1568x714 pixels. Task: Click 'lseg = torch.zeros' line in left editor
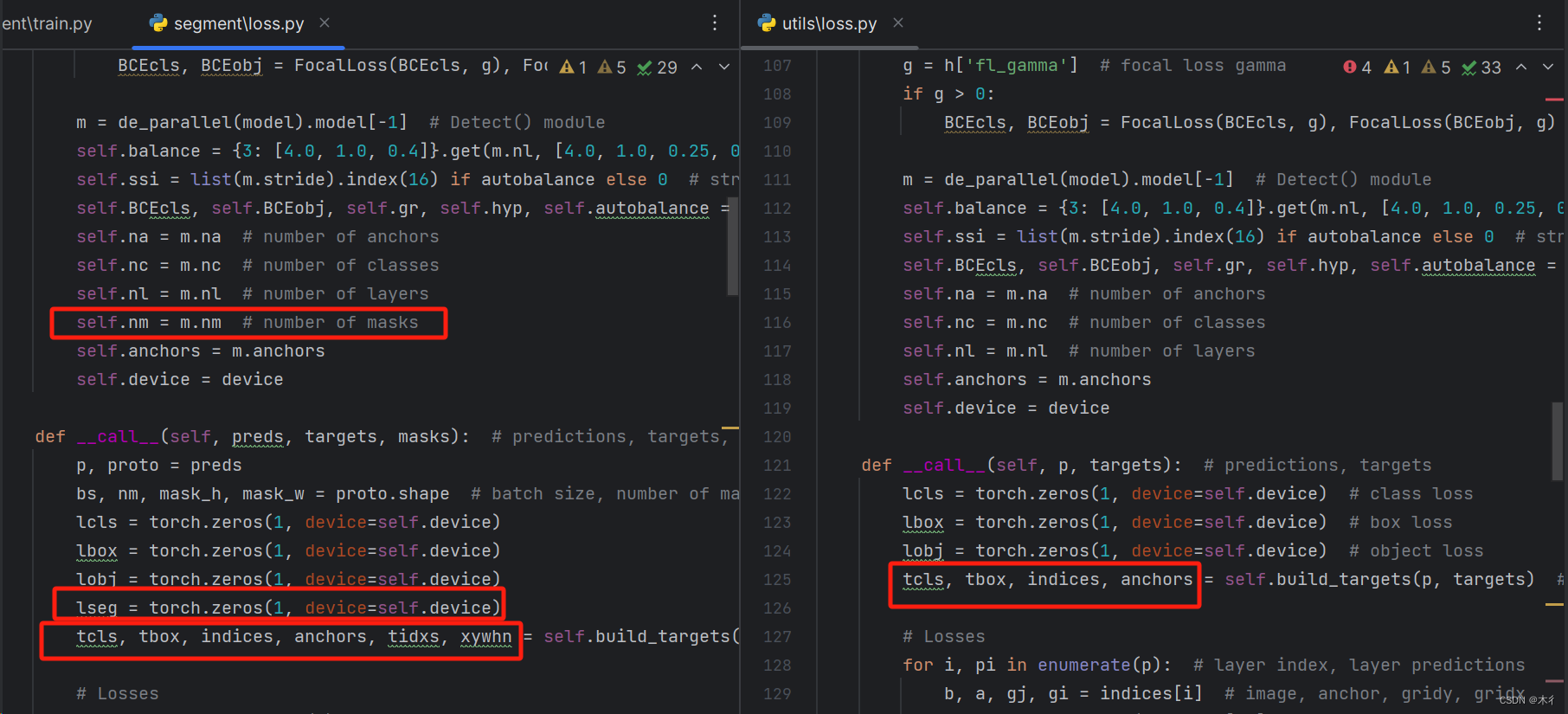(x=288, y=608)
